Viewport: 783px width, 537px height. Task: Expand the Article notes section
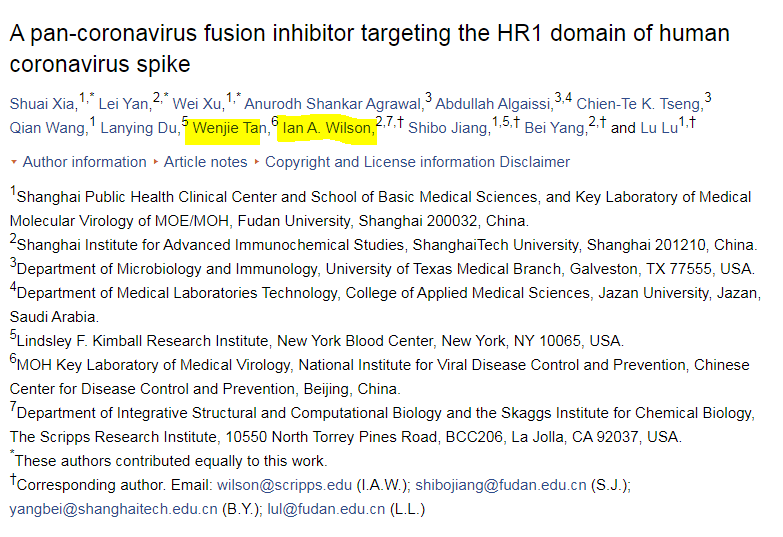205,161
